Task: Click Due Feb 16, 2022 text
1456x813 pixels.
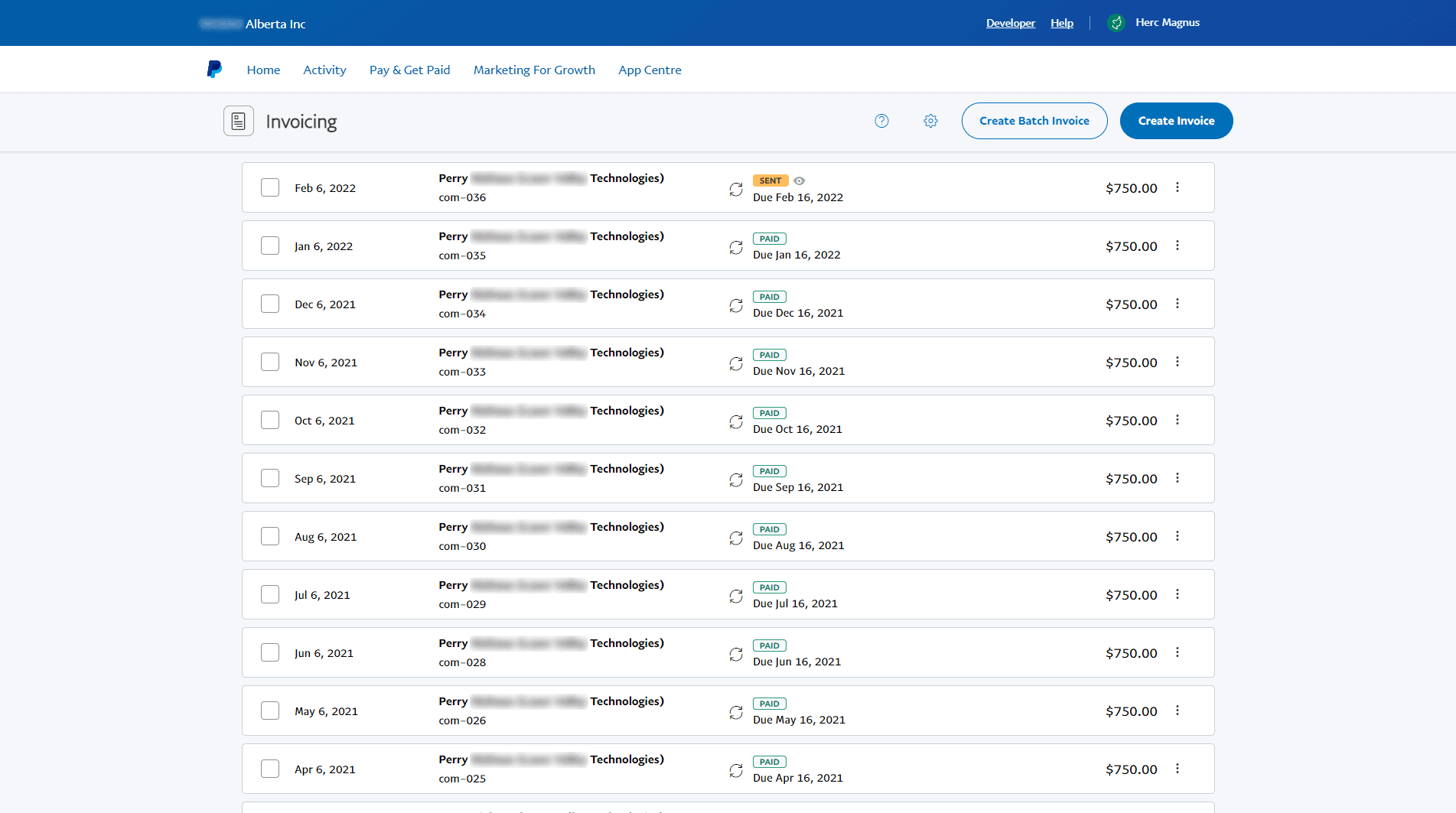Action: tap(797, 197)
